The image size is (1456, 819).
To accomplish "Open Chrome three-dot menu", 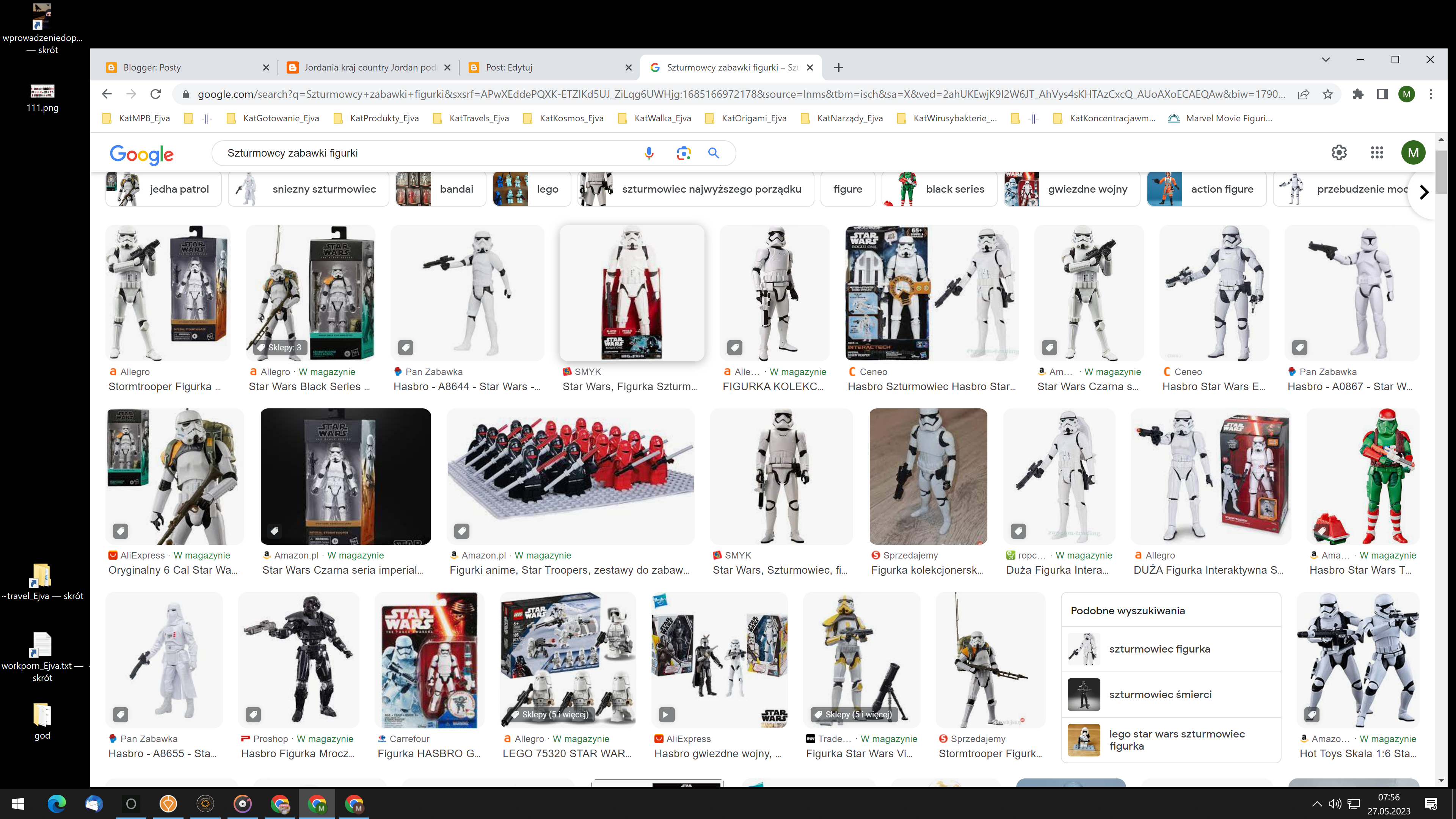I will tap(1431, 94).
